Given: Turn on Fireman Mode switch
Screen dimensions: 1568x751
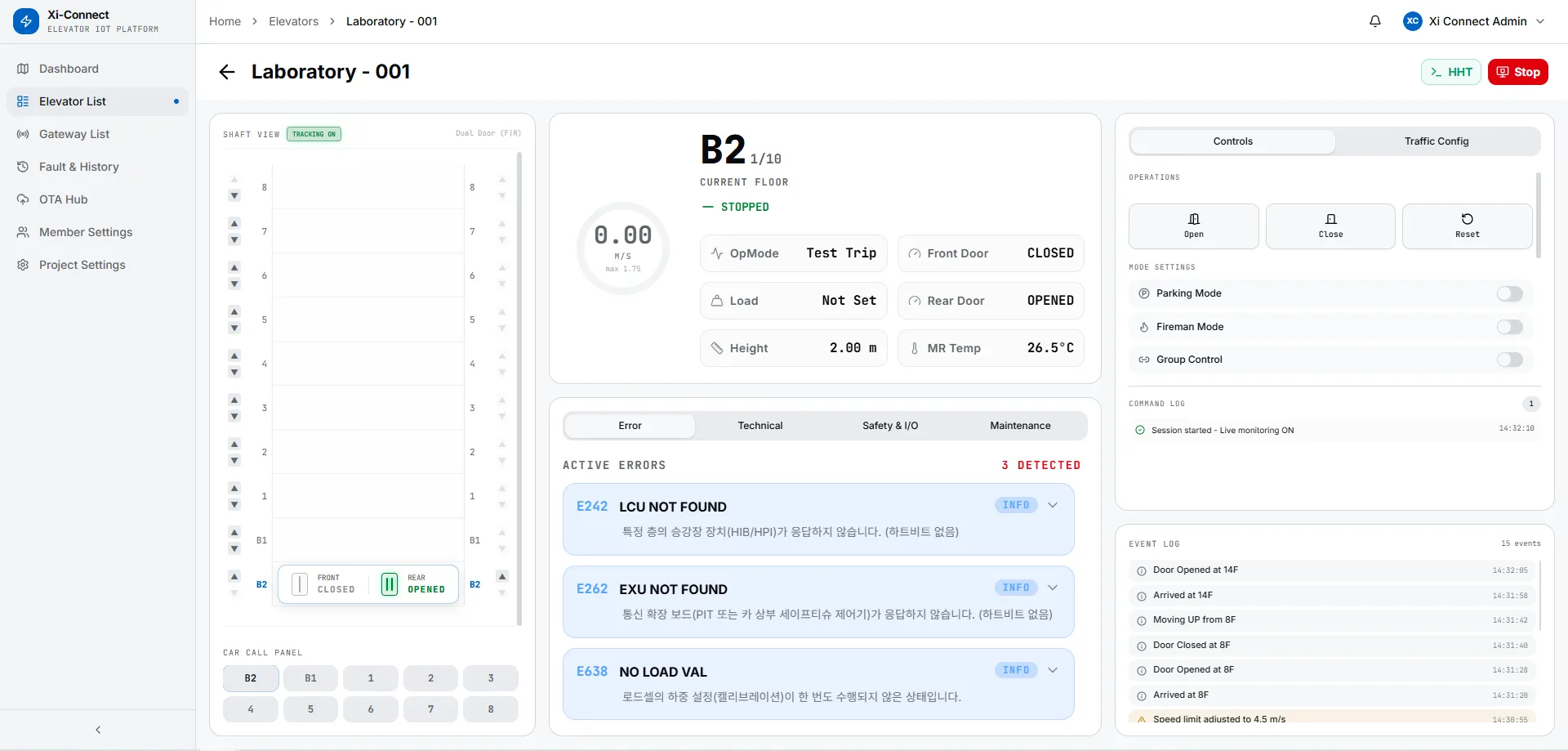Looking at the screenshot, I should (1509, 327).
